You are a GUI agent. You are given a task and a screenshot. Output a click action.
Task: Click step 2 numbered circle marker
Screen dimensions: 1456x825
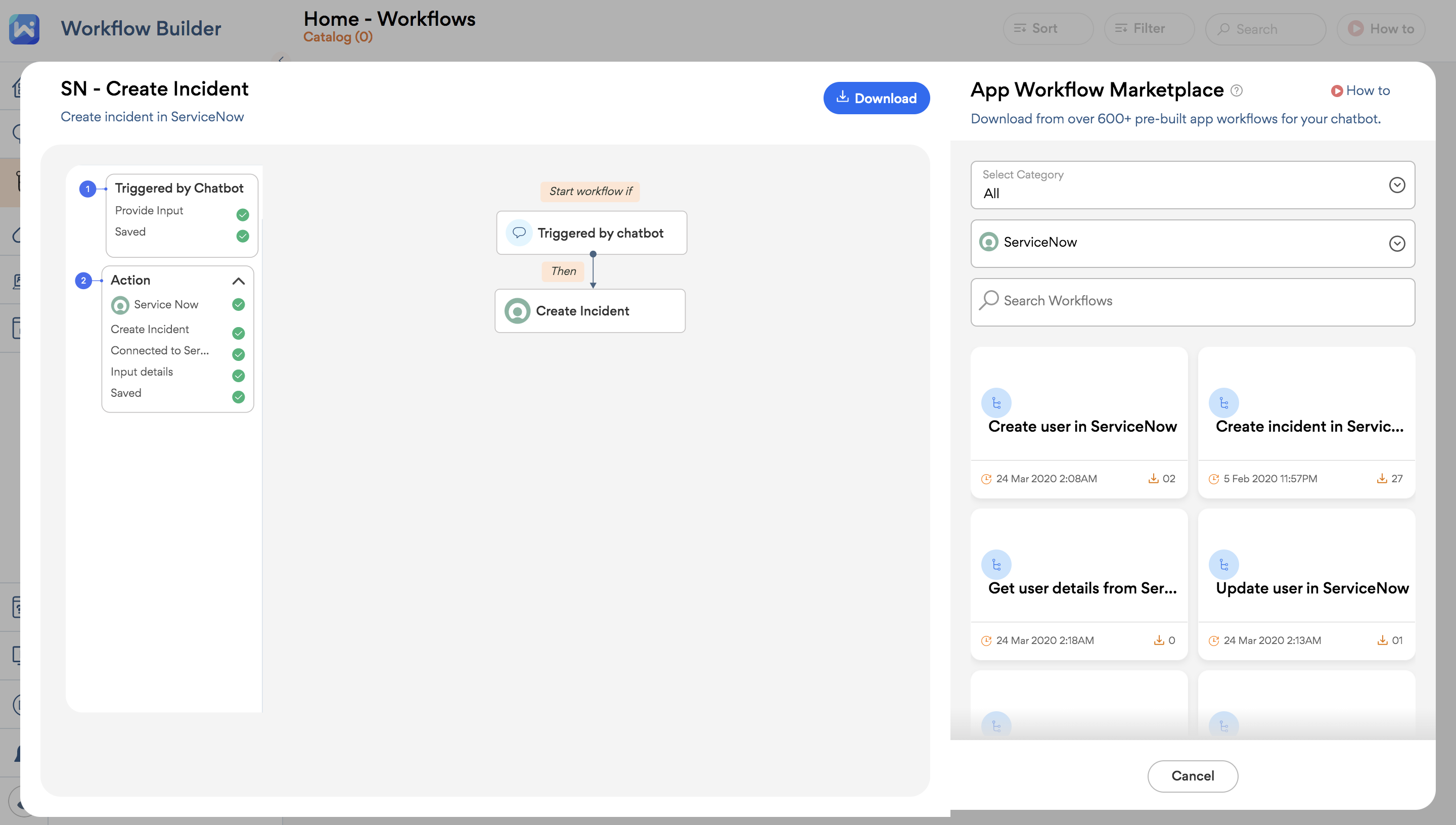(83, 281)
